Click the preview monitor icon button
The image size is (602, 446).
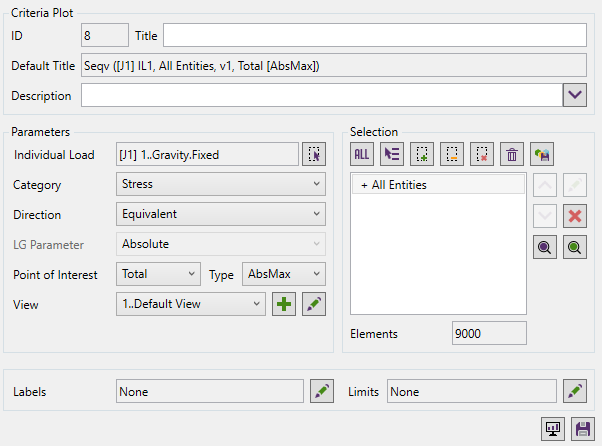coord(552,429)
